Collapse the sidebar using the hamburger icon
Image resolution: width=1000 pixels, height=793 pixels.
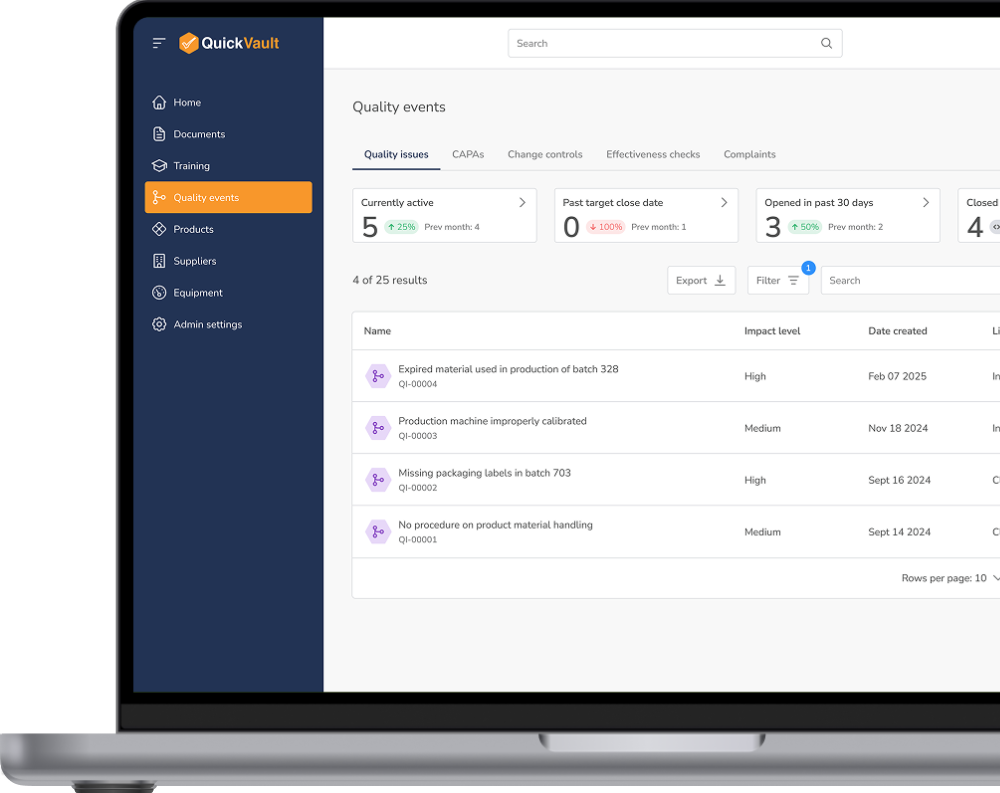pos(159,43)
